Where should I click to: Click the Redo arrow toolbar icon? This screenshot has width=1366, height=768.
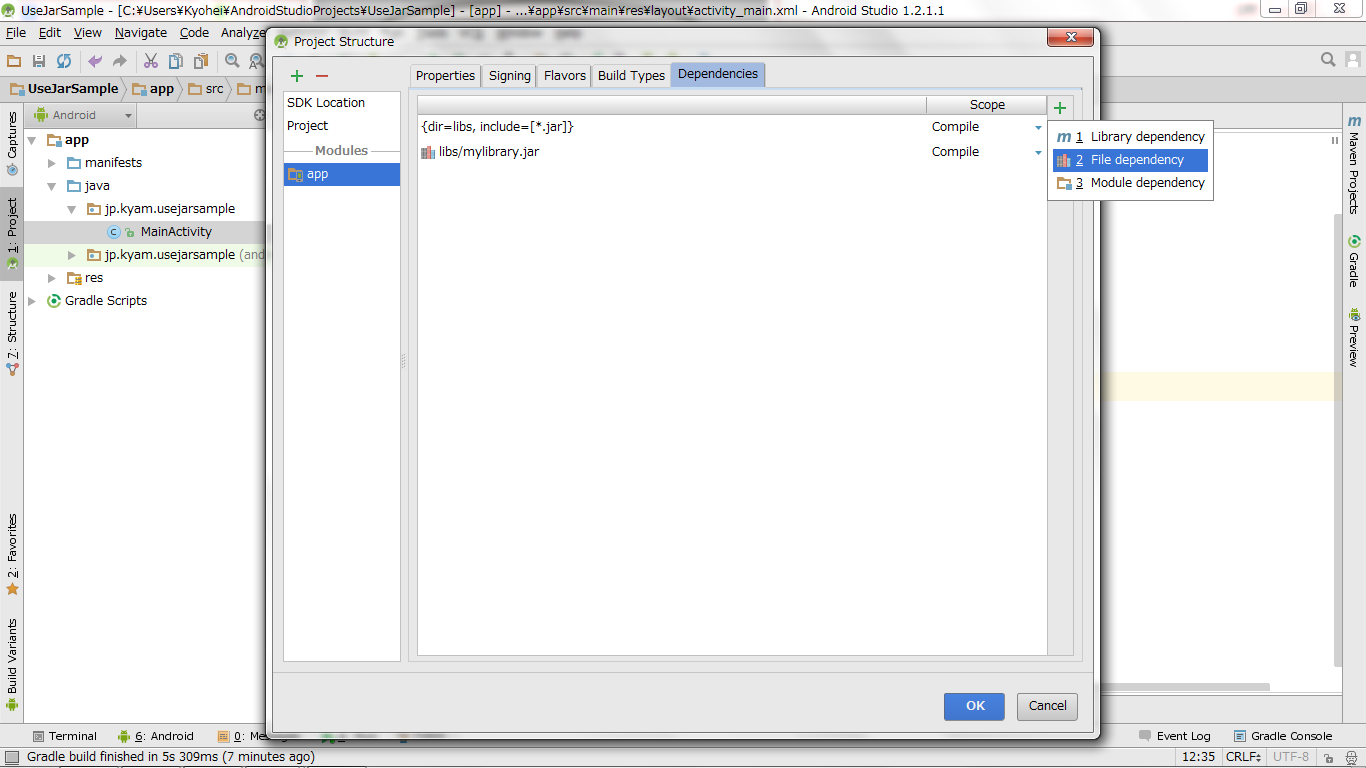(x=120, y=61)
